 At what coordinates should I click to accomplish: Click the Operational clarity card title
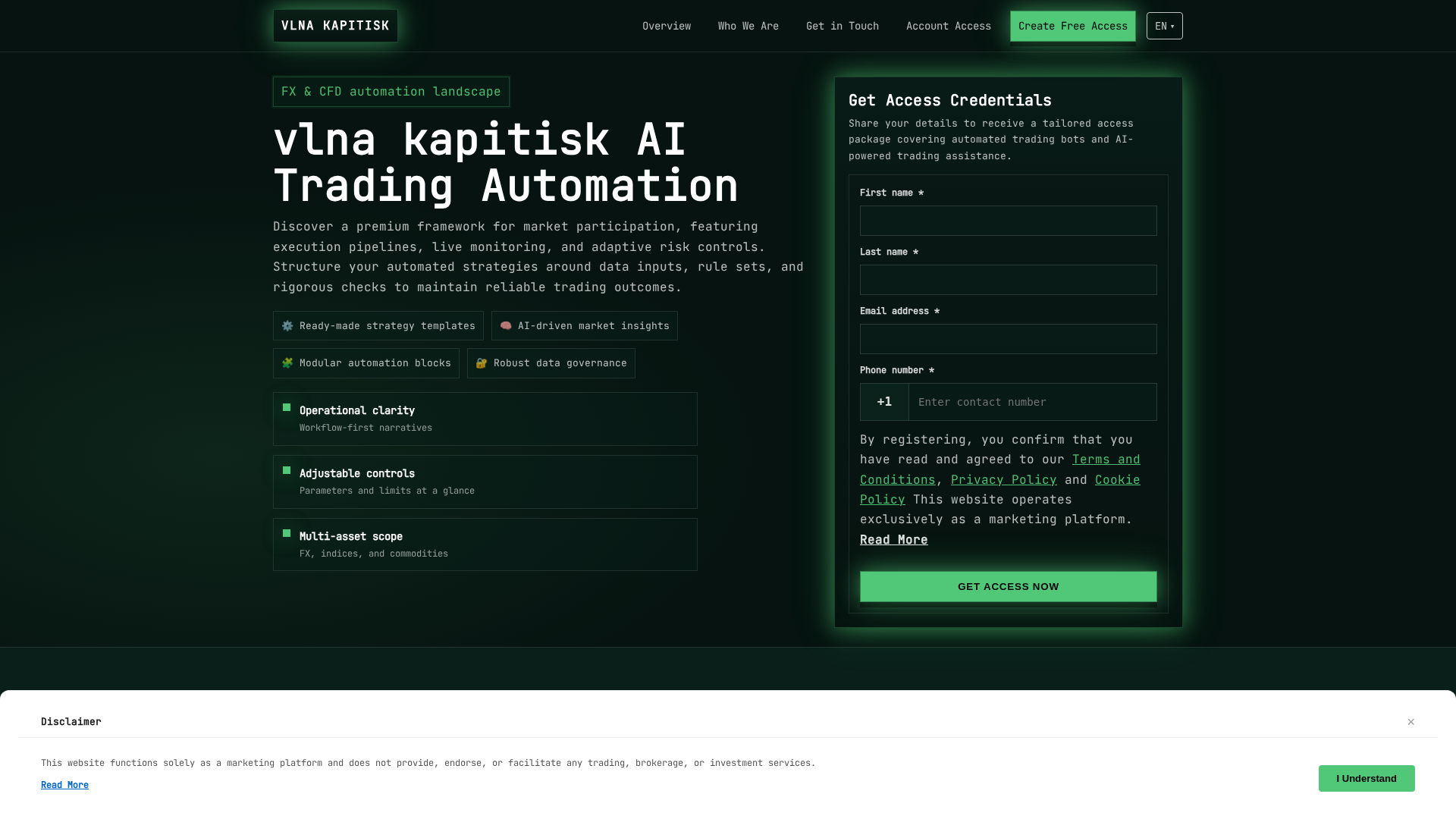(x=357, y=410)
